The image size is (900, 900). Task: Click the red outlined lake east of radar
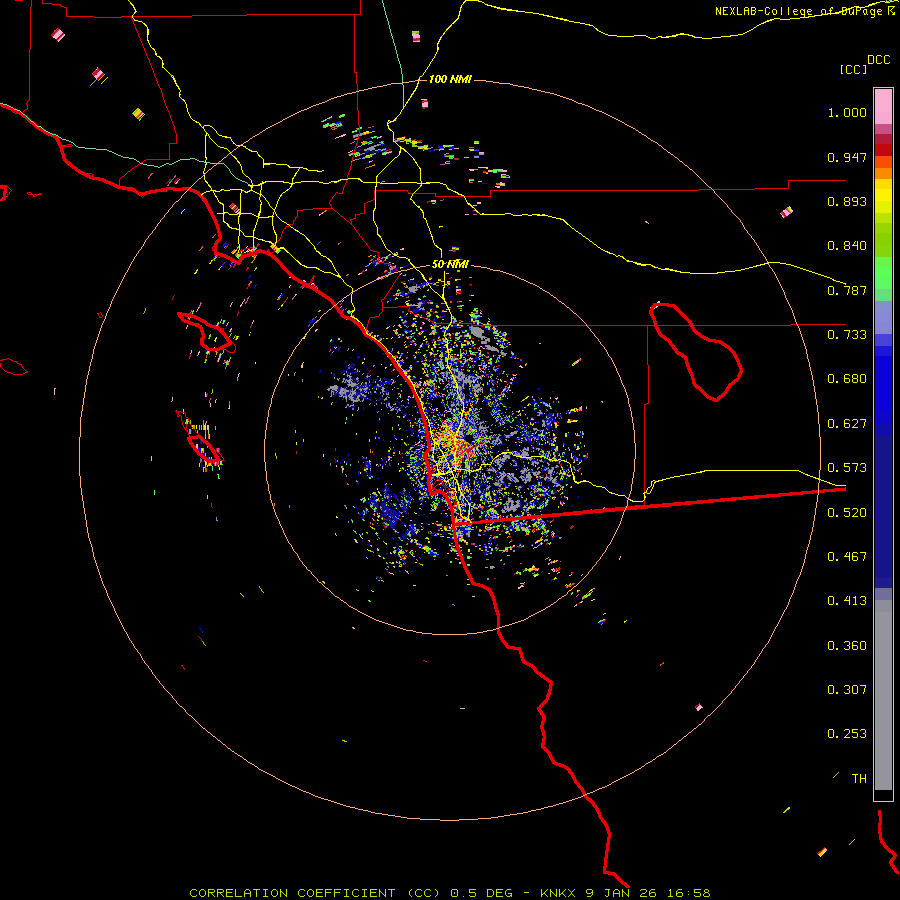point(696,351)
